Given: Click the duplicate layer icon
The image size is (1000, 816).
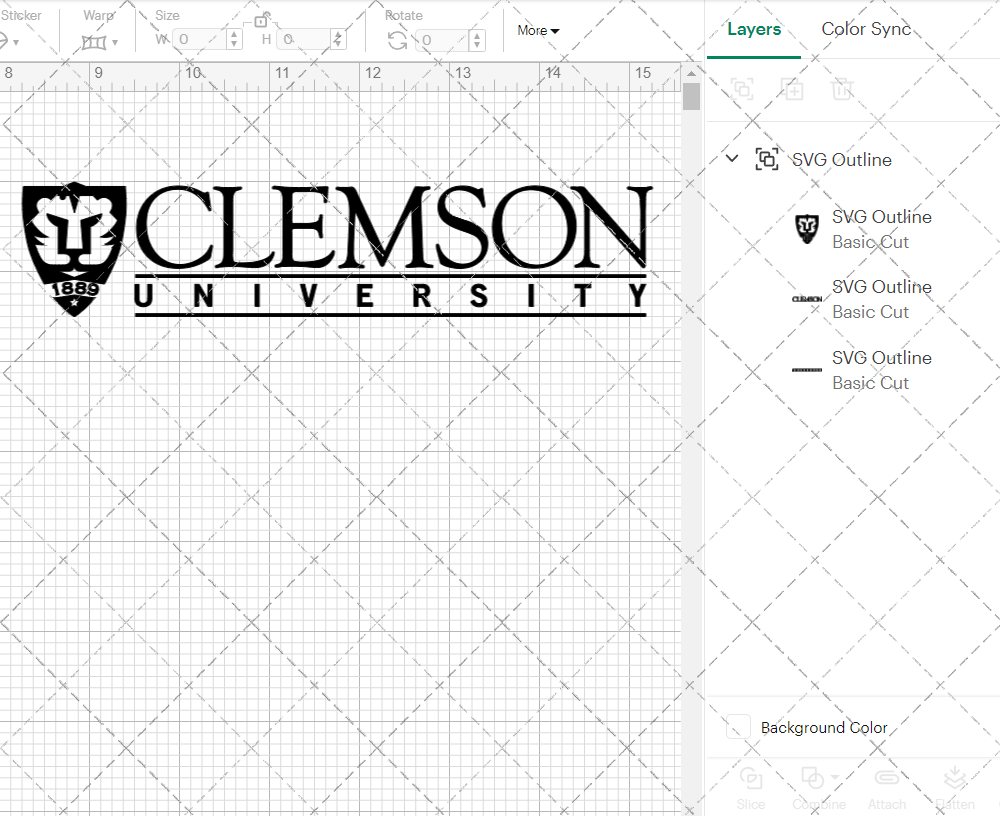Looking at the screenshot, I should click(x=793, y=89).
